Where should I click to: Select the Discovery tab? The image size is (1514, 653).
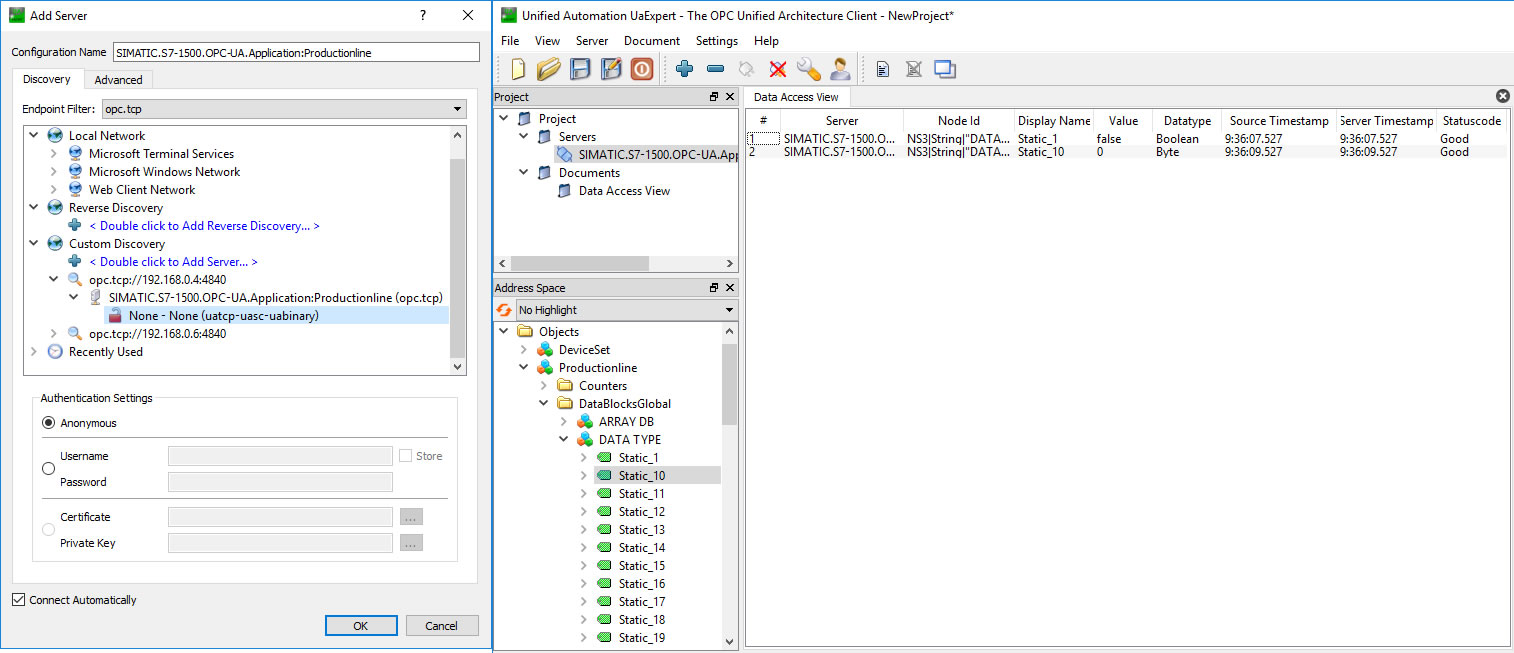tap(47, 79)
